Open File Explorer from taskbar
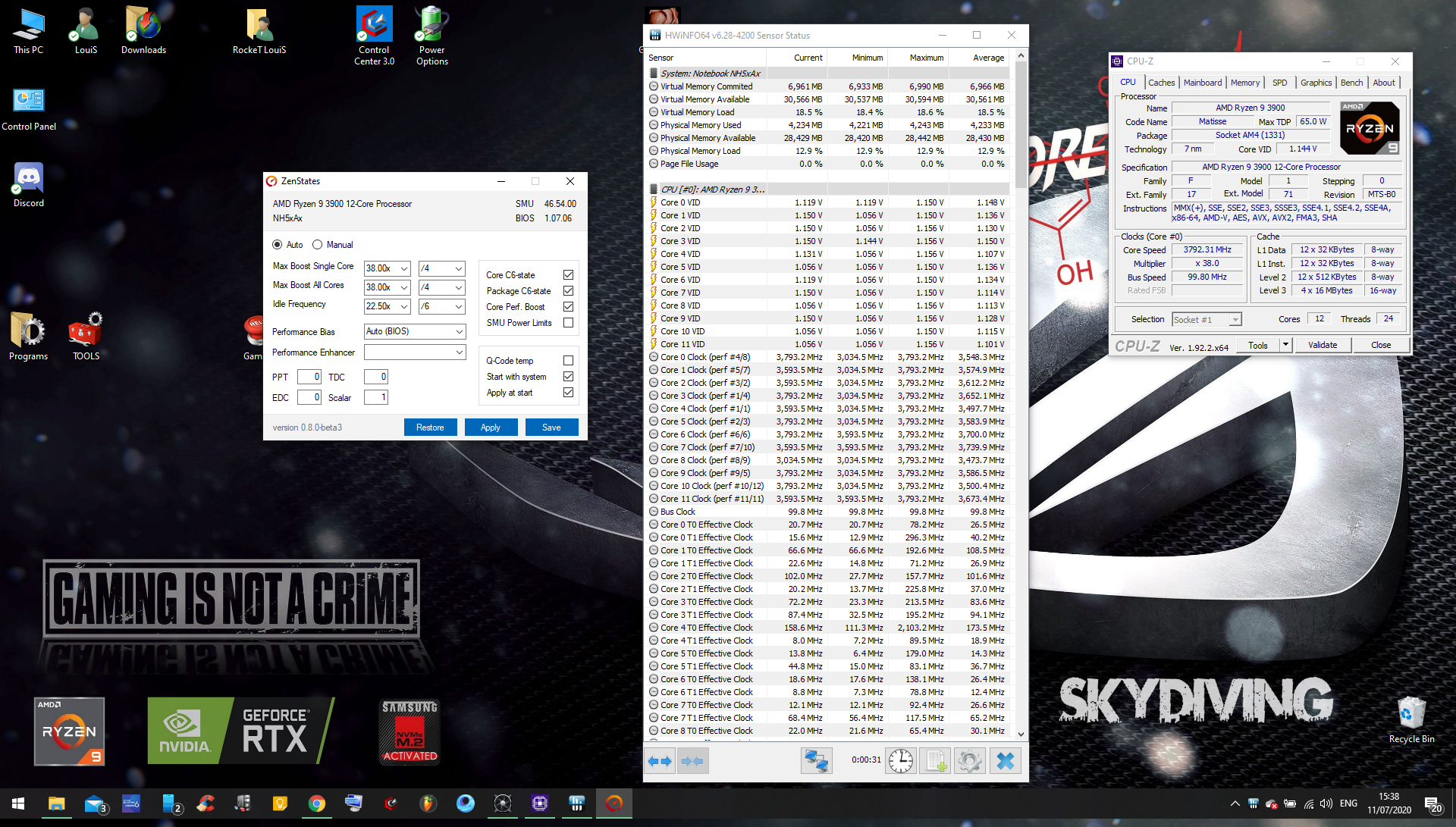This screenshot has height=827, width=1456. pyautogui.click(x=57, y=804)
